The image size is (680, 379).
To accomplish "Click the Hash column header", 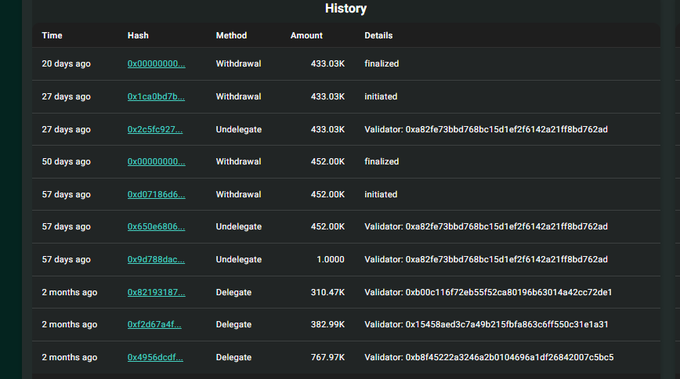I will (138, 36).
